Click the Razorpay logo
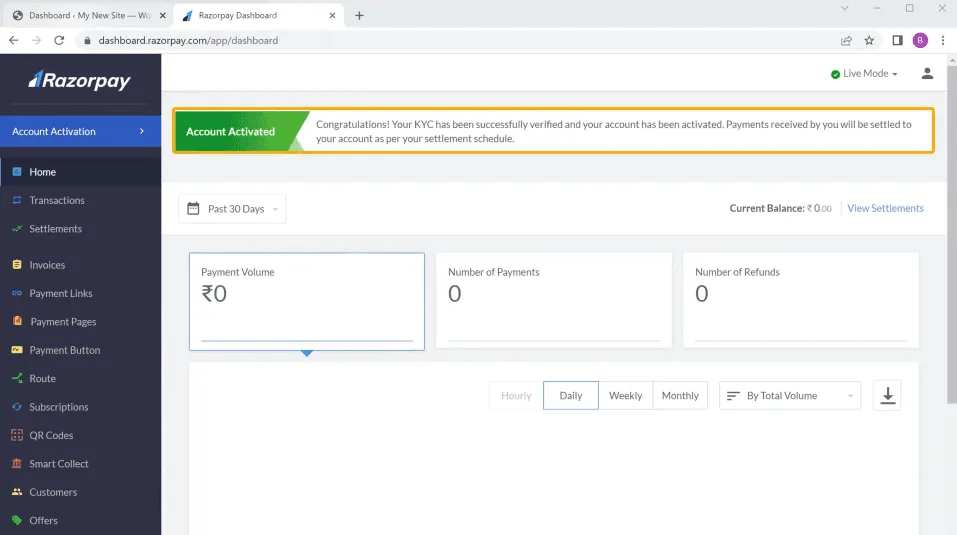 click(x=80, y=81)
